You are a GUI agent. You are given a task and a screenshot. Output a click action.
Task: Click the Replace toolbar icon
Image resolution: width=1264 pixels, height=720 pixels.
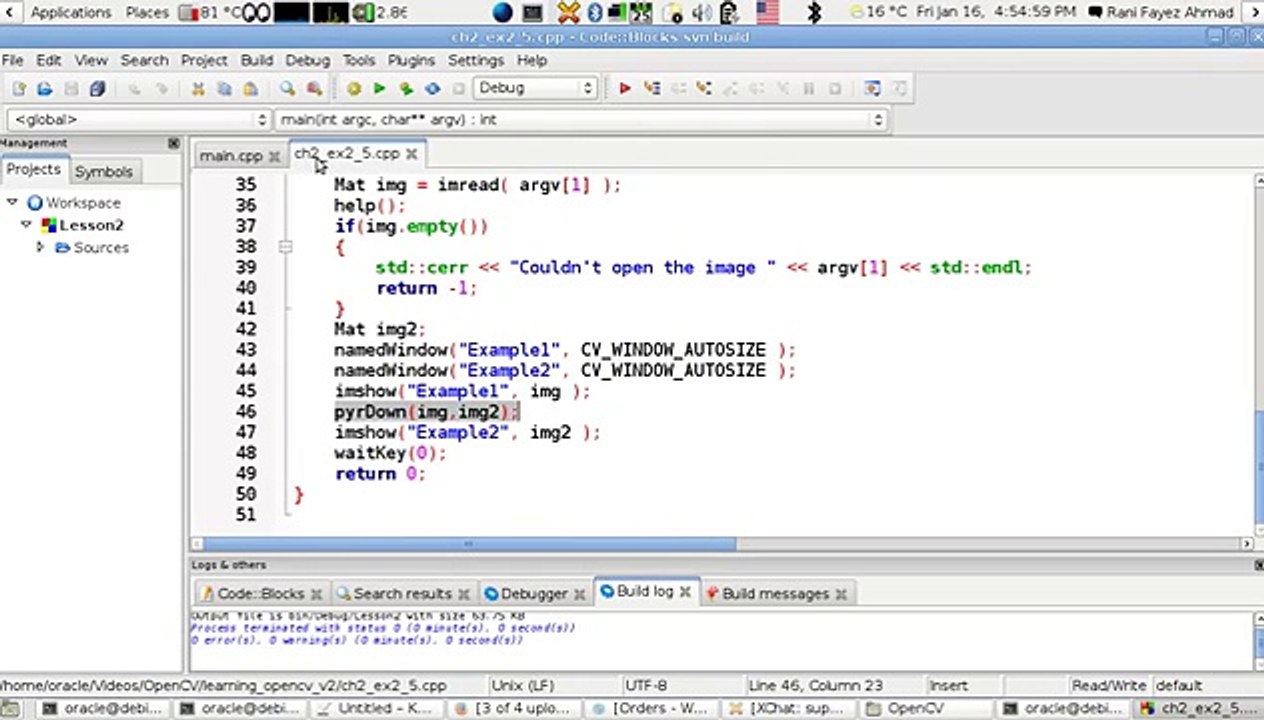(x=314, y=89)
